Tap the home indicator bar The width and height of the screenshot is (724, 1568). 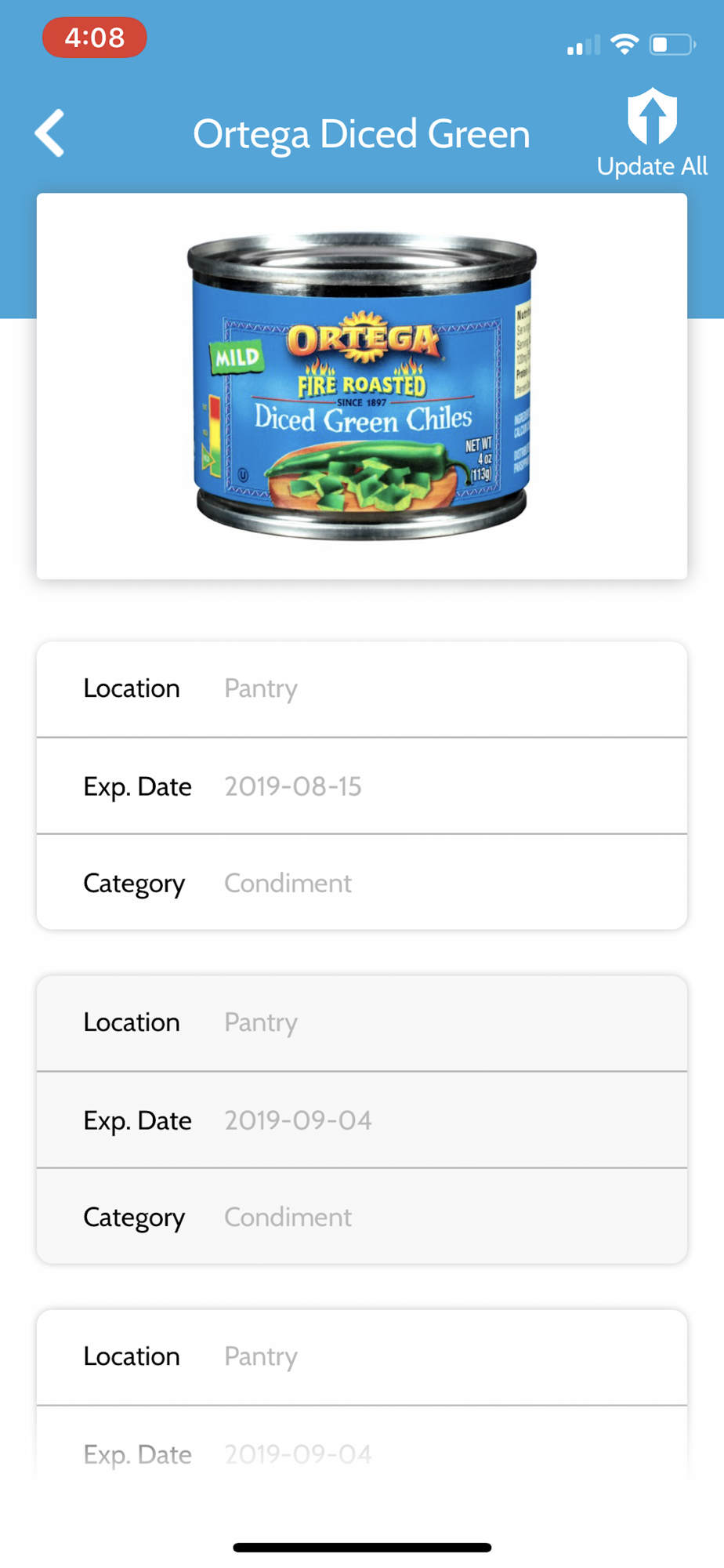coord(362,1548)
